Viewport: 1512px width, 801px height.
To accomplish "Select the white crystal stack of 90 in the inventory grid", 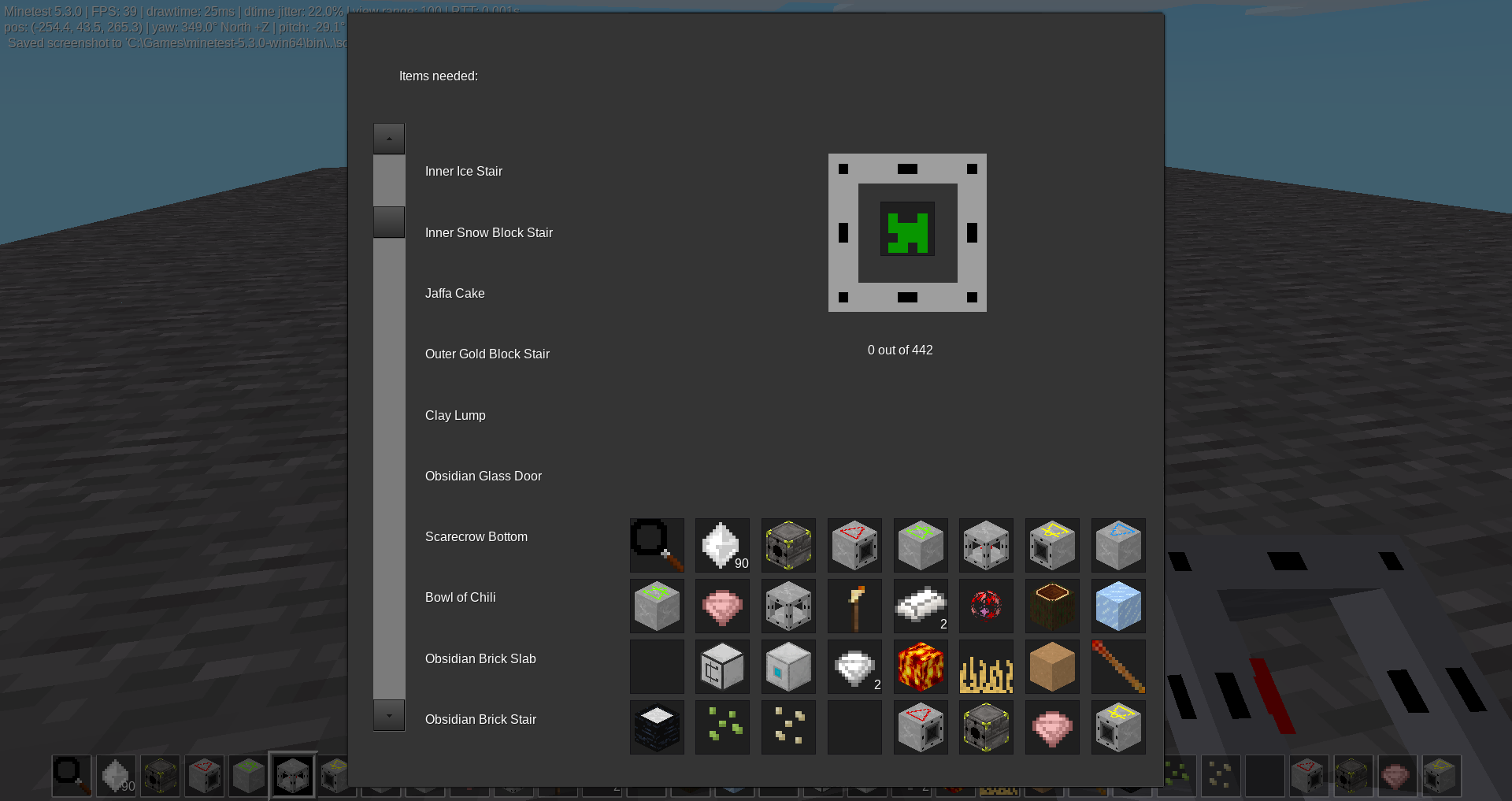I will pos(722,544).
